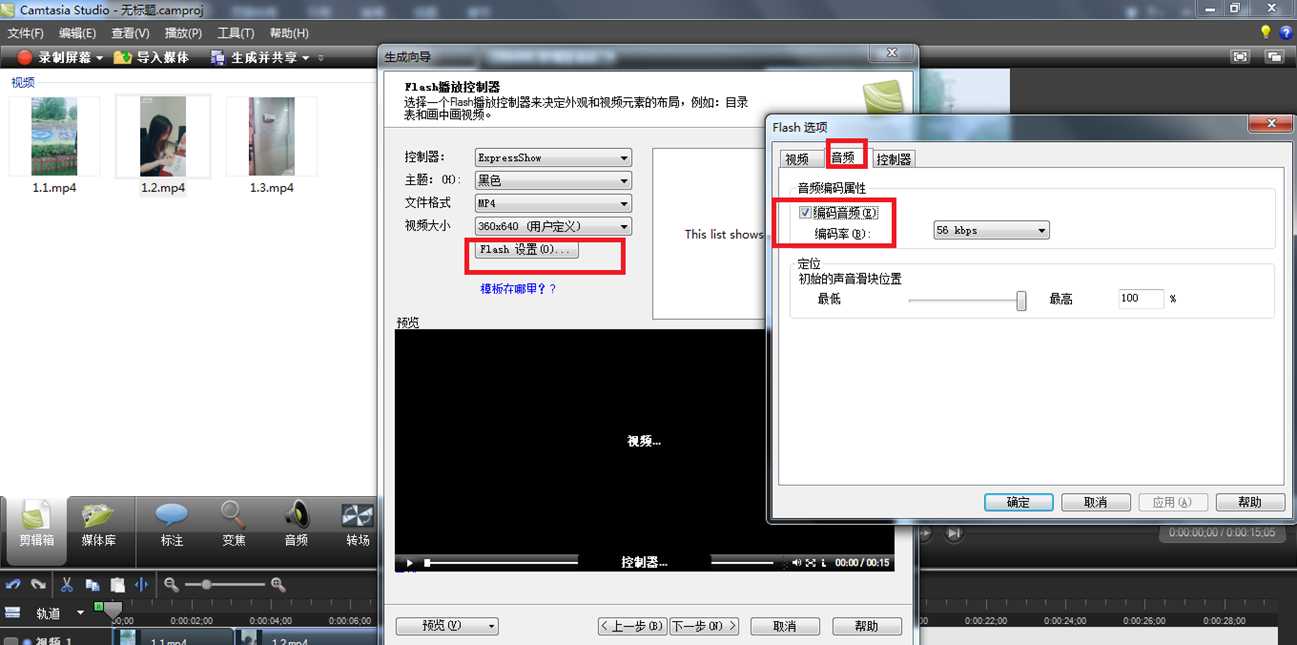Viewport: 1297px width, 645px height.
Task: Expand the 预览(V) dropdown button
Action: 491,626
